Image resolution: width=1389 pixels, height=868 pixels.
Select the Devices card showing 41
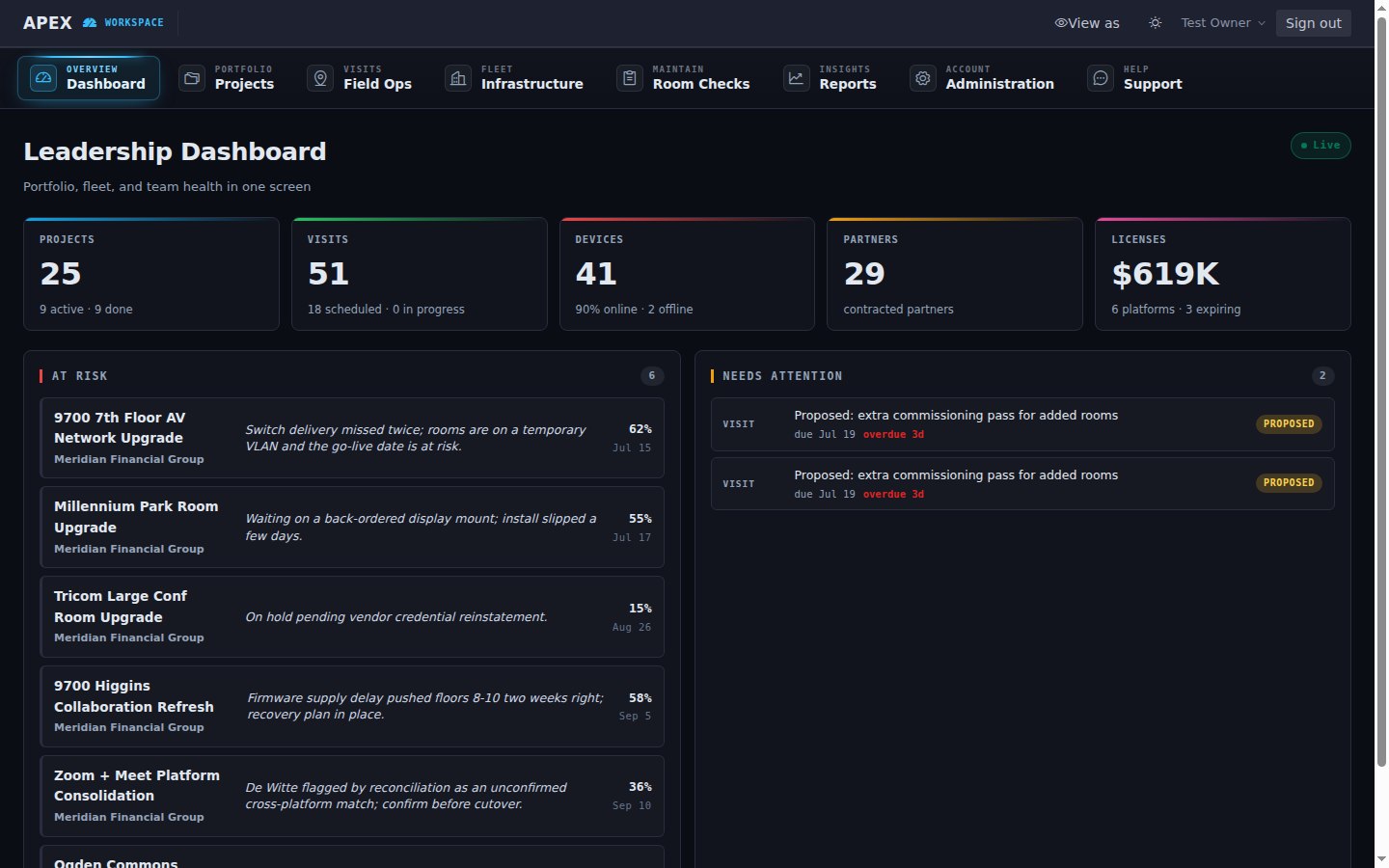click(x=687, y=274)
